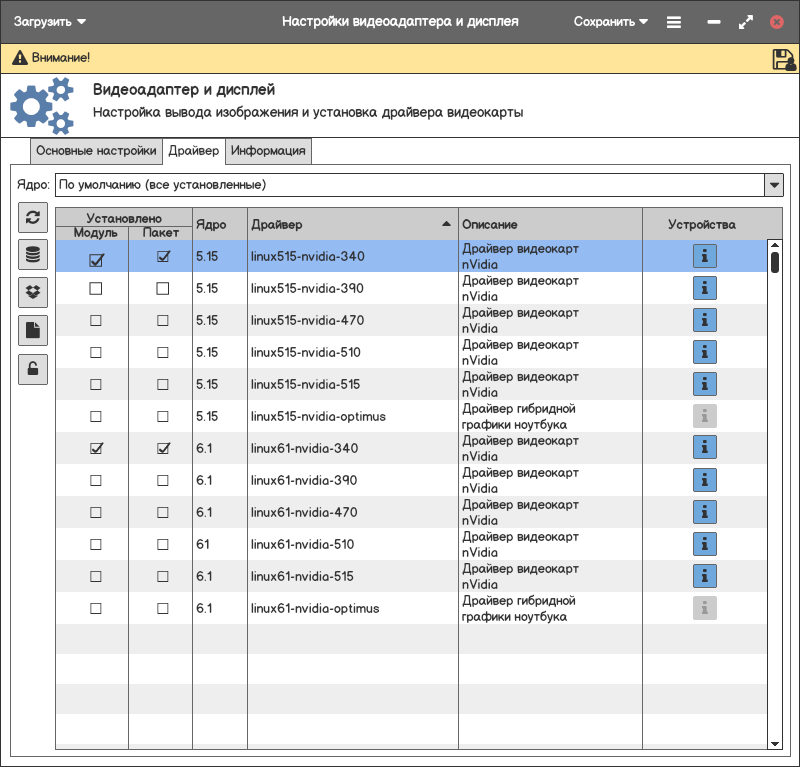This screenshot has height=767, width=800.
Task: Switch to Информация tab
Action: click(x=268, y=151)
